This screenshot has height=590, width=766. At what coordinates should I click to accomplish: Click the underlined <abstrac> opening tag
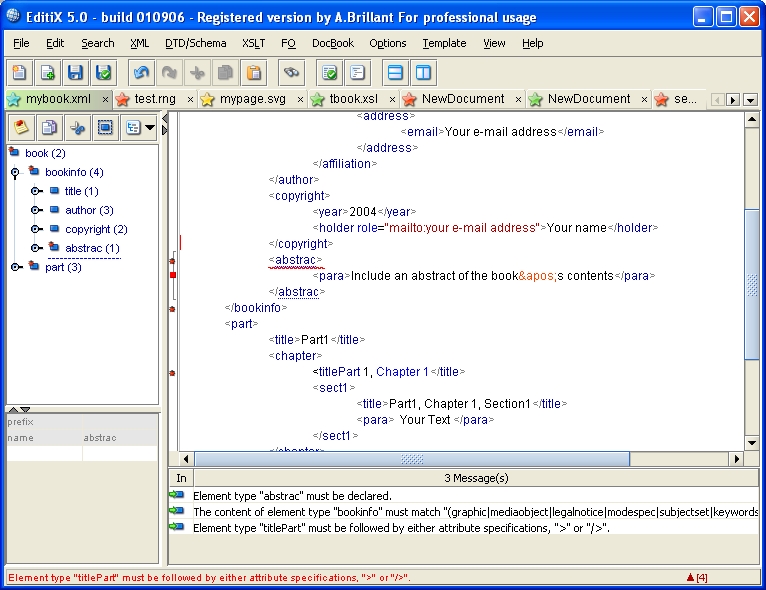click(295, 260)
